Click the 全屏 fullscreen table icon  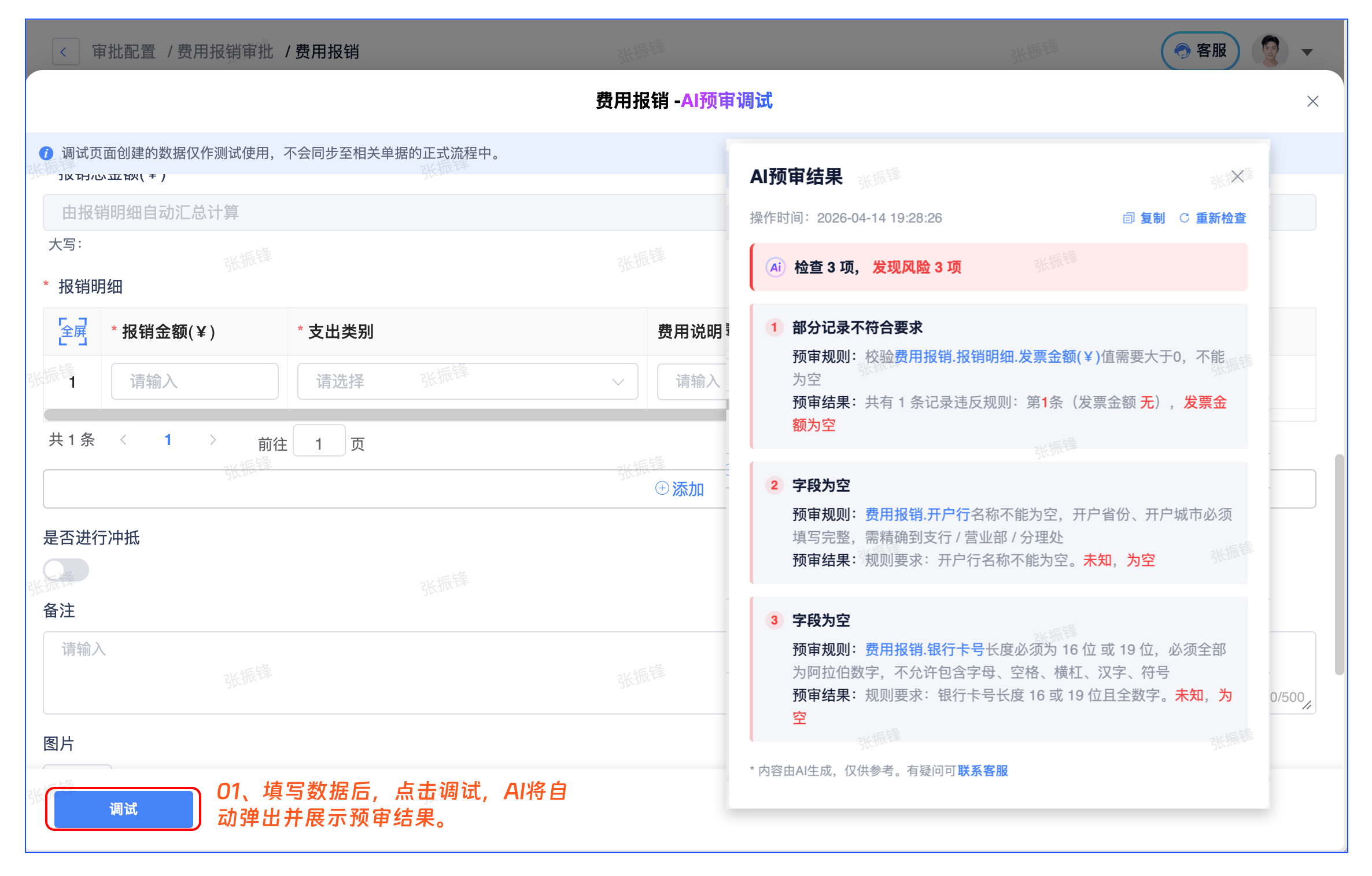pyautogui.click(x=73, y=331)
